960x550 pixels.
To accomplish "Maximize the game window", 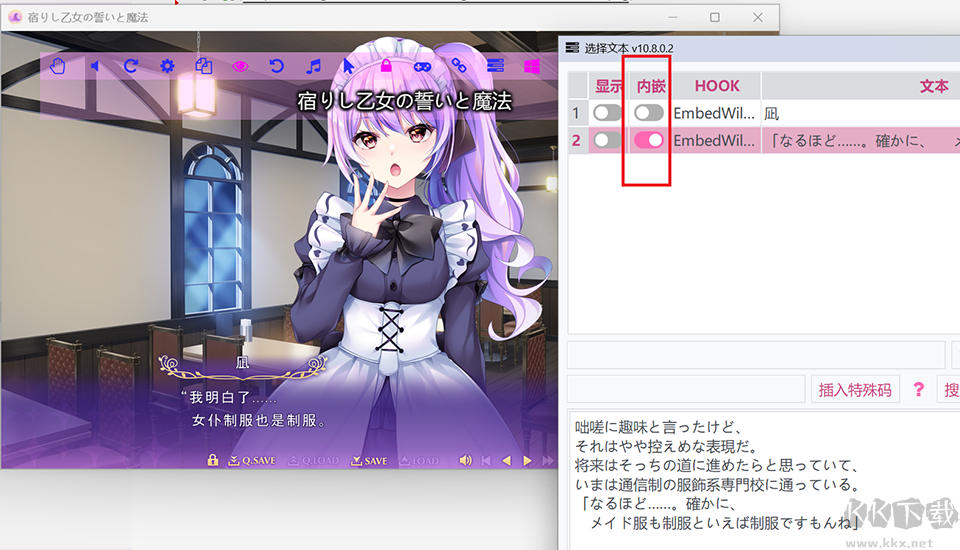I will pyautogui.click(x=714, y=17).
